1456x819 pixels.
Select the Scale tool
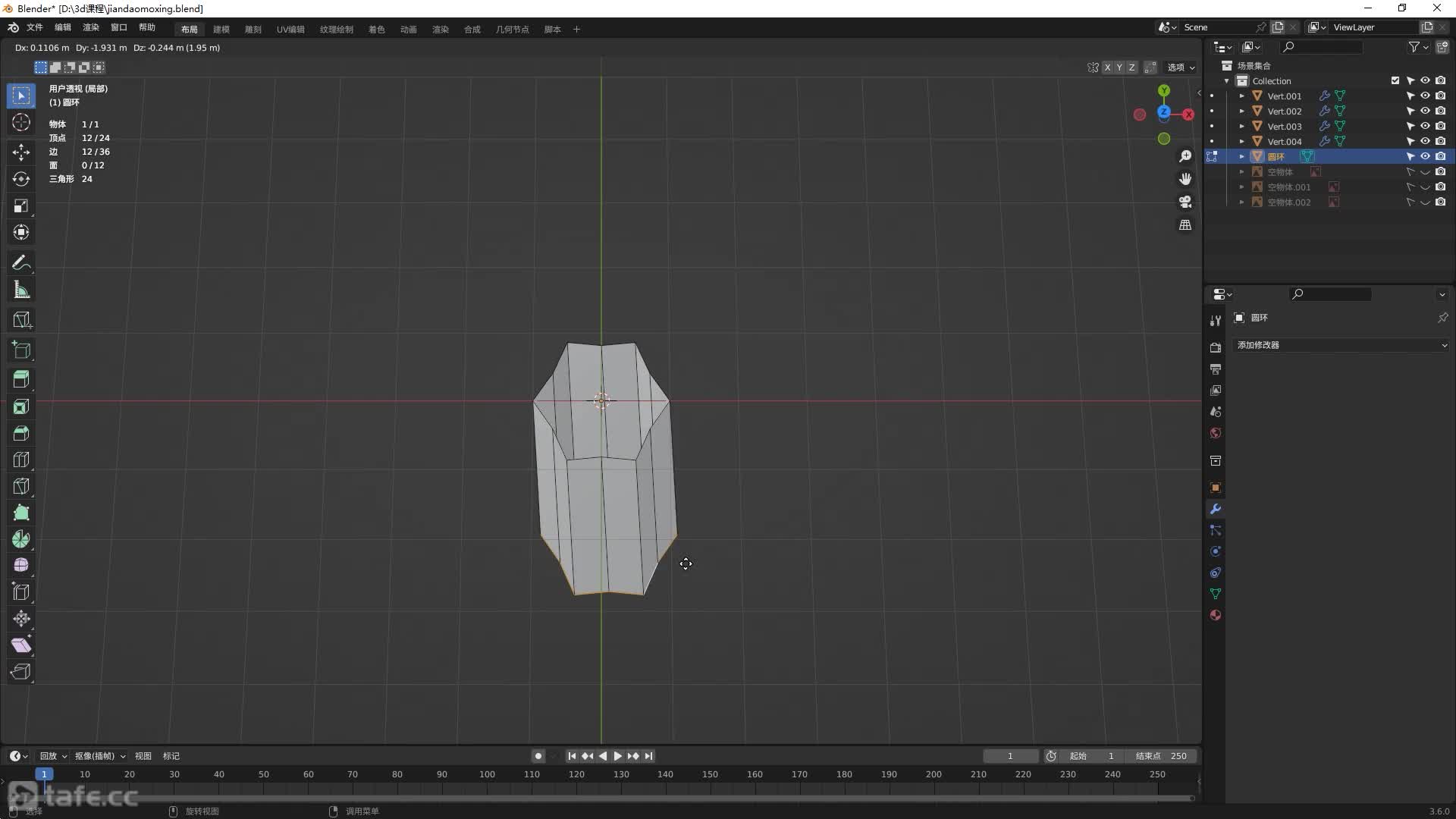21,206
